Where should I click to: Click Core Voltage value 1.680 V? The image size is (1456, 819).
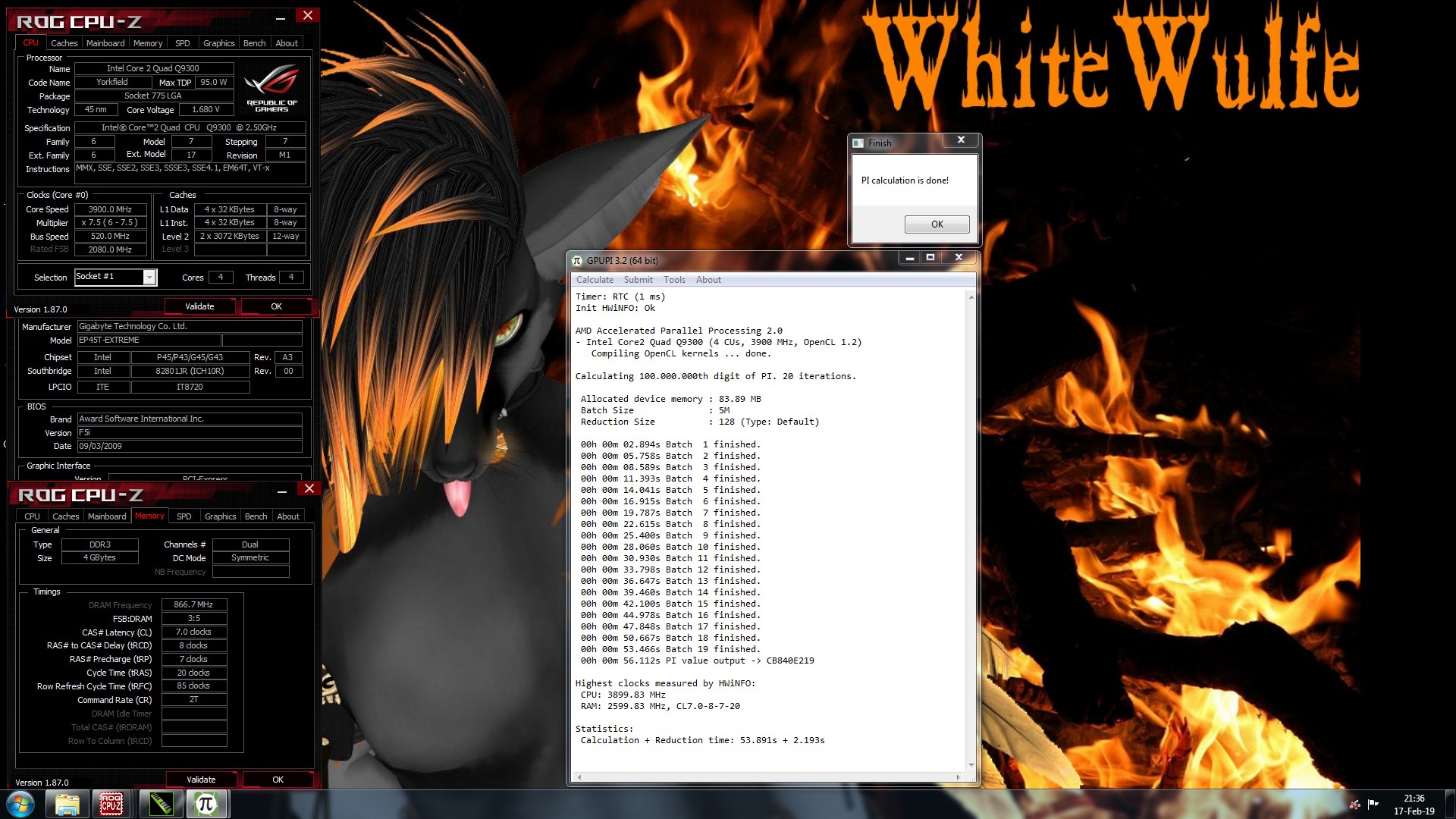pyautogui.click(x=206, y=109)
